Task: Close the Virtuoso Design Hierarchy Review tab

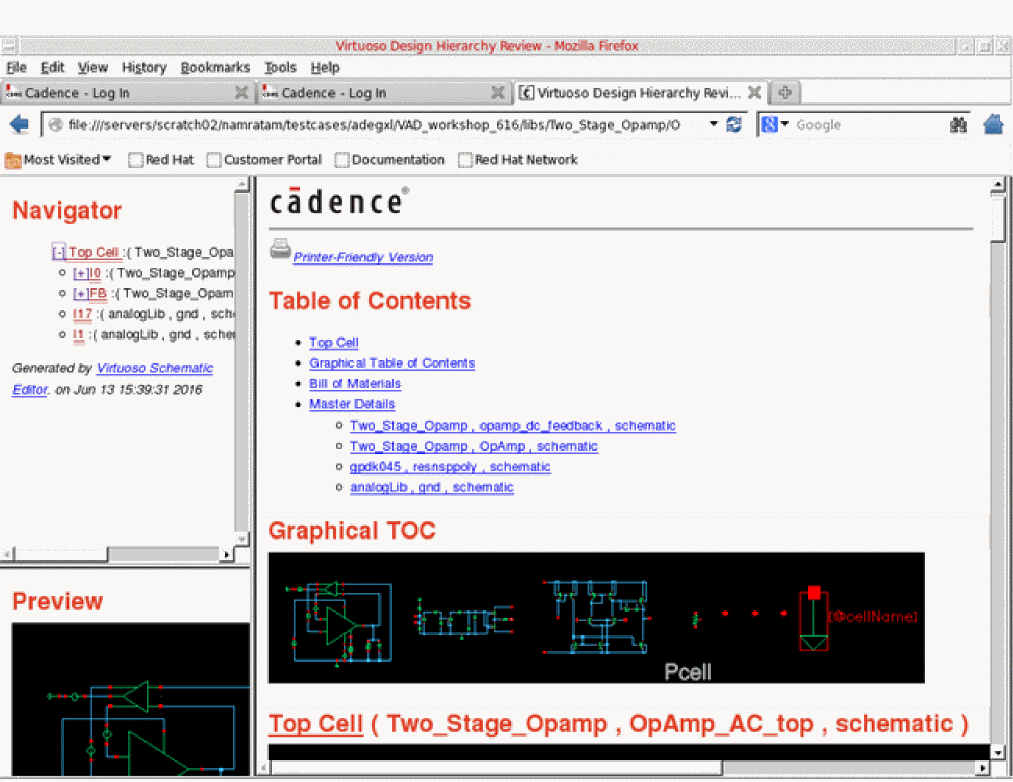Action: pyautogui.click(x=754, y=93)
